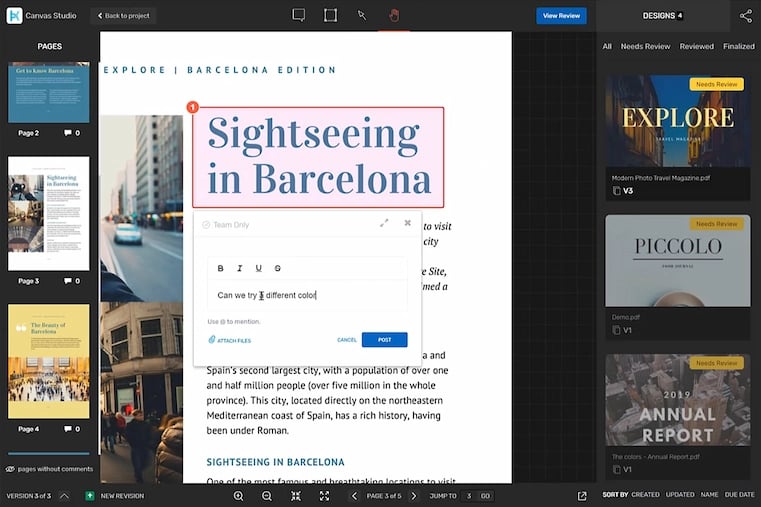Click Attach Files link
This screenshot has height=507, width=761.
click(229, 340)
